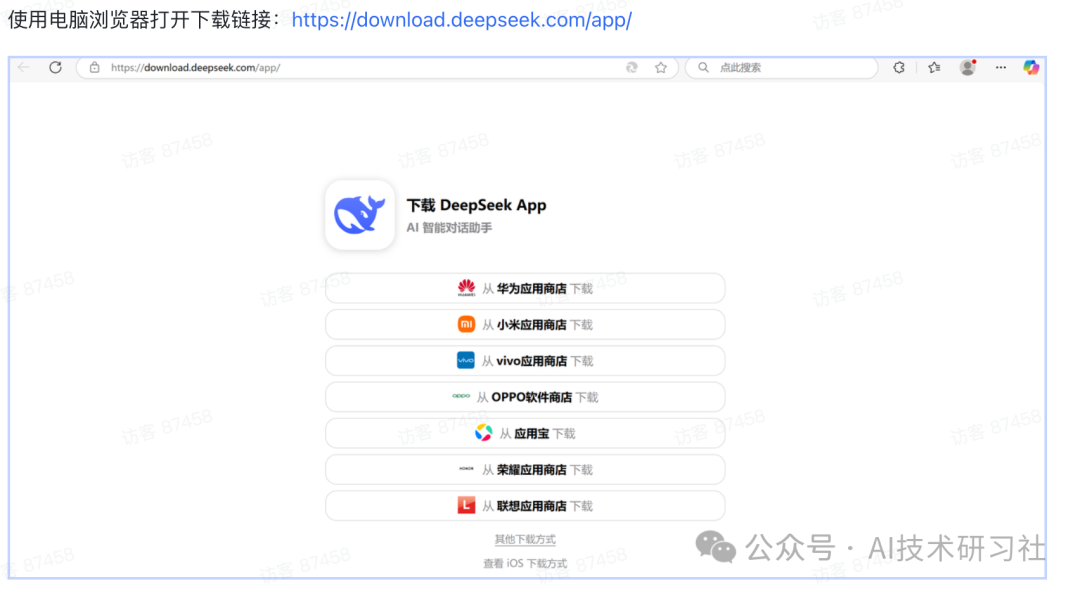Download from 联想应用商店

(x=525, y=506)
